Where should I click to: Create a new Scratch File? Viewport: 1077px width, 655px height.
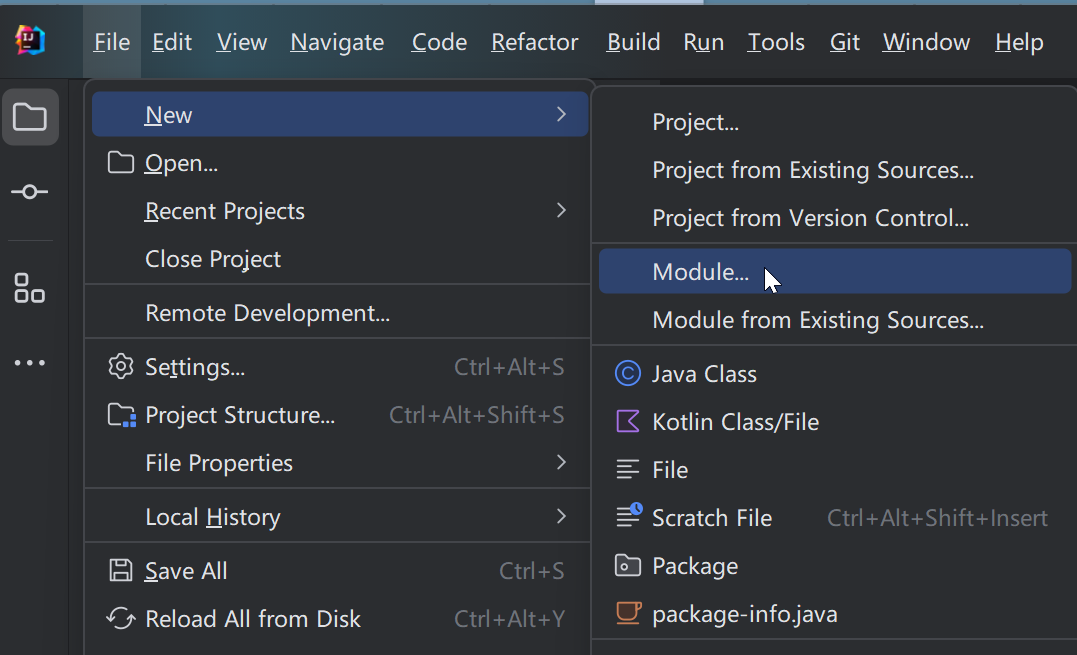point(711,518)
